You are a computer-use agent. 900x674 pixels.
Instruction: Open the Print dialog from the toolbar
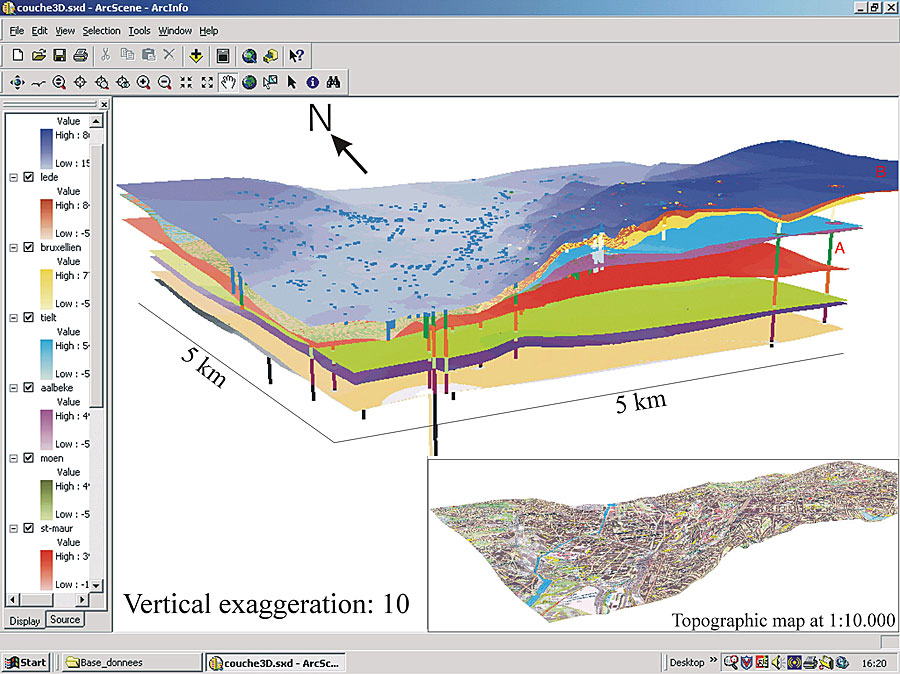[80, 55]
